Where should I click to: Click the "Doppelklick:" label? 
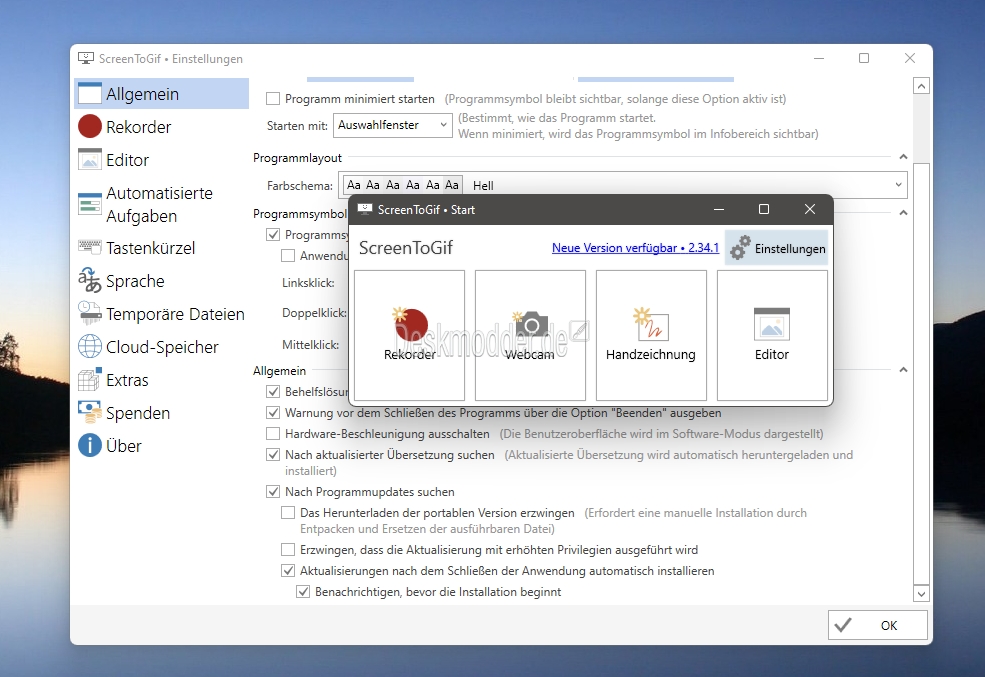(314, 312)
